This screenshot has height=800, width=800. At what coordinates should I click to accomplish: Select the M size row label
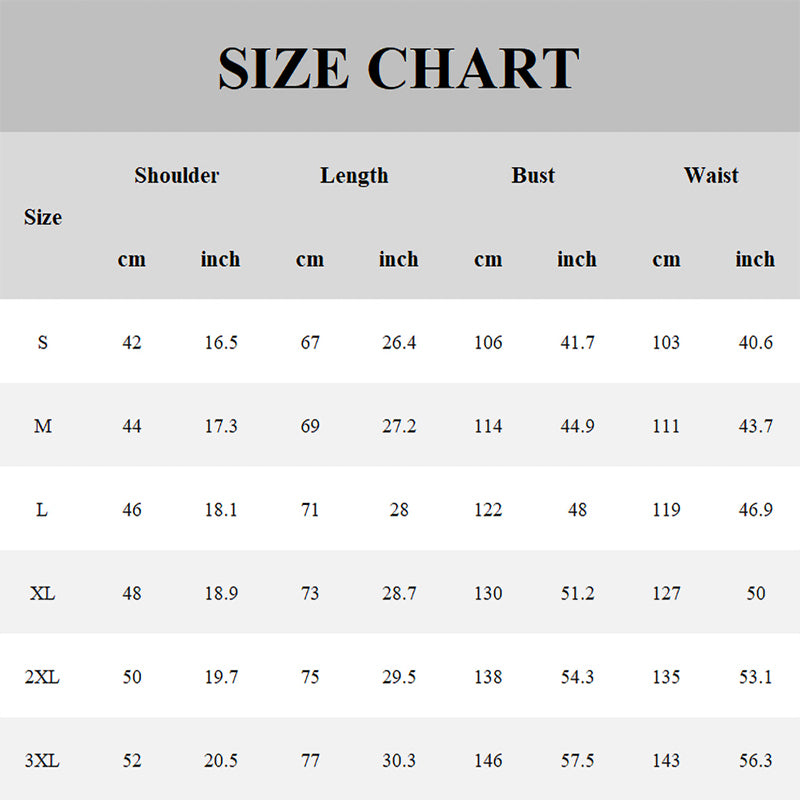[43, 426]
